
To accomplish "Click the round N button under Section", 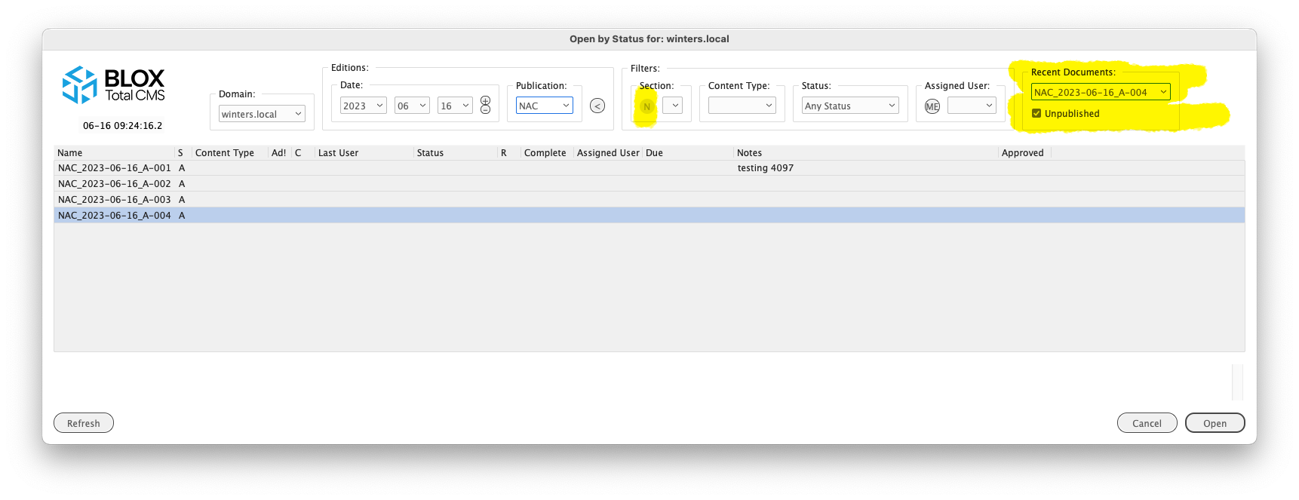I will pyautogui.click(x=647, y=106).
